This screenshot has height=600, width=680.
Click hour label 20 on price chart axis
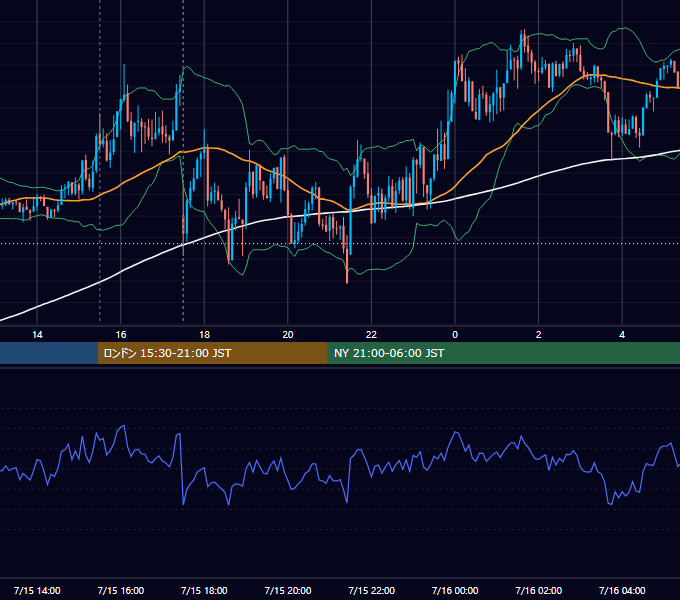click(x=288, y=335)
